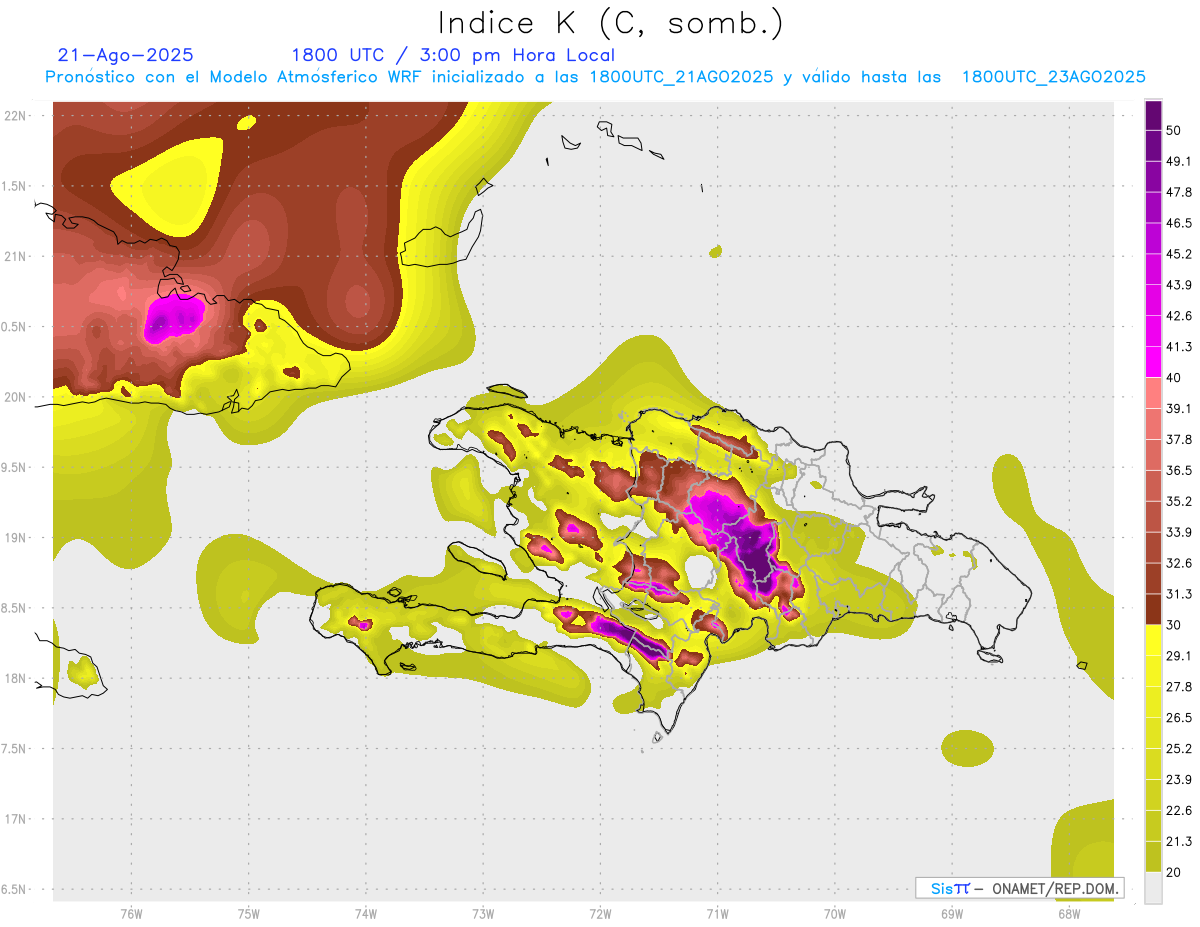1200x927 pixels.
Task: Click the color bar value 39.1
Action: 1180,408
